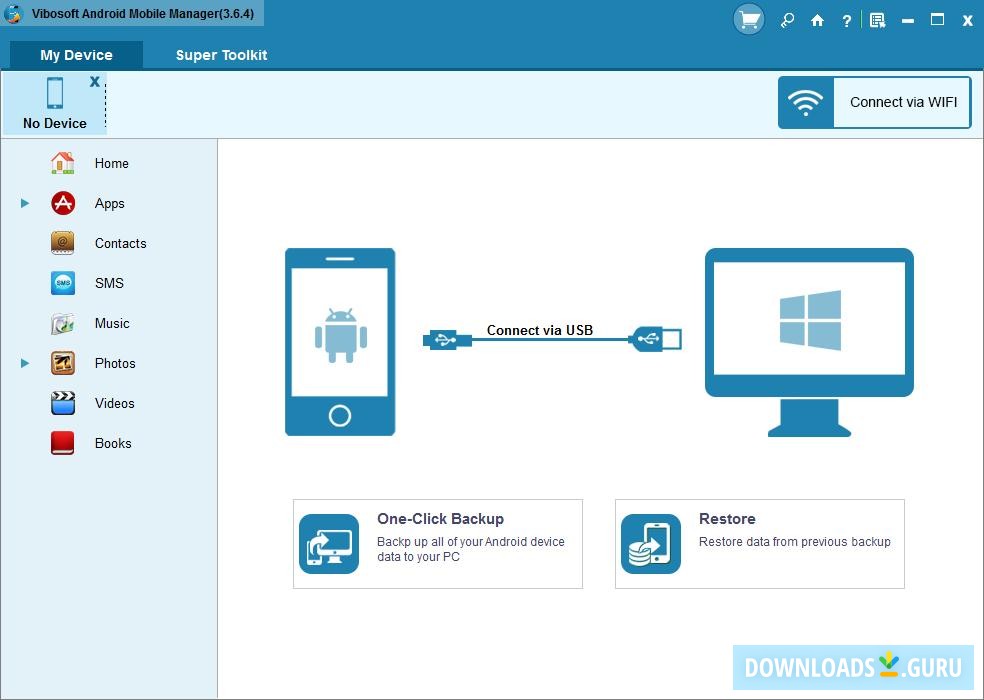This screenshot has height=700, width=984.
Task: Open the Home icon in the titlebar
Action: click(x=817, y=19)
